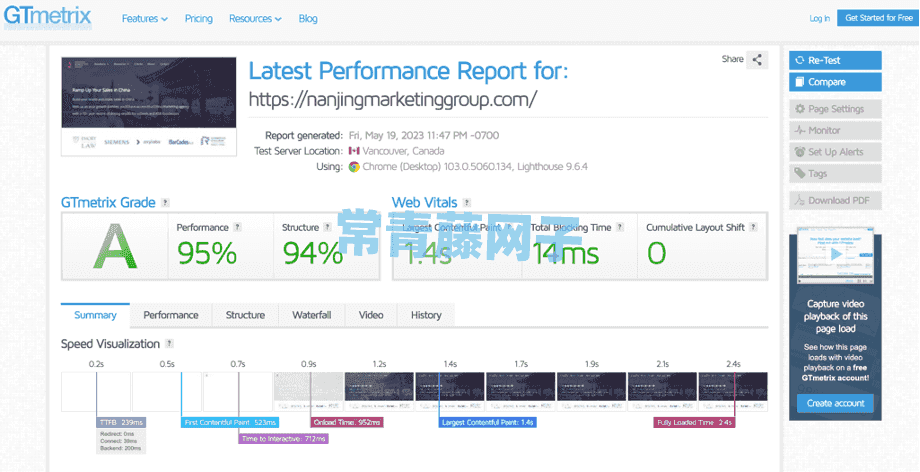Click help icon next to GTmetrix Grade
This screenshot has height=472, width=920.
point(165,203)
